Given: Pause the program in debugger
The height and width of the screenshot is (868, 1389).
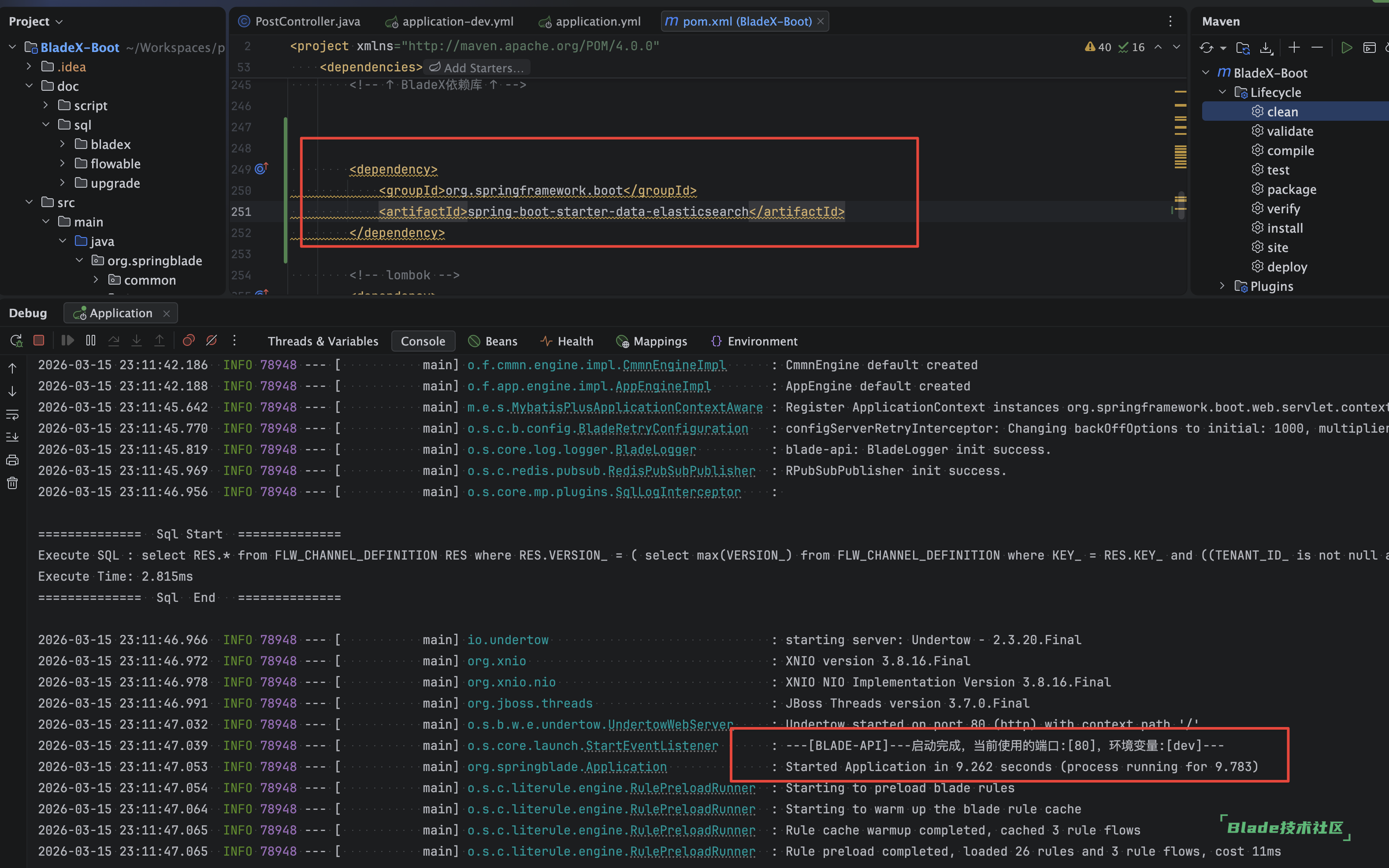Looking at the screenshot, I should (x=91, y=341).
